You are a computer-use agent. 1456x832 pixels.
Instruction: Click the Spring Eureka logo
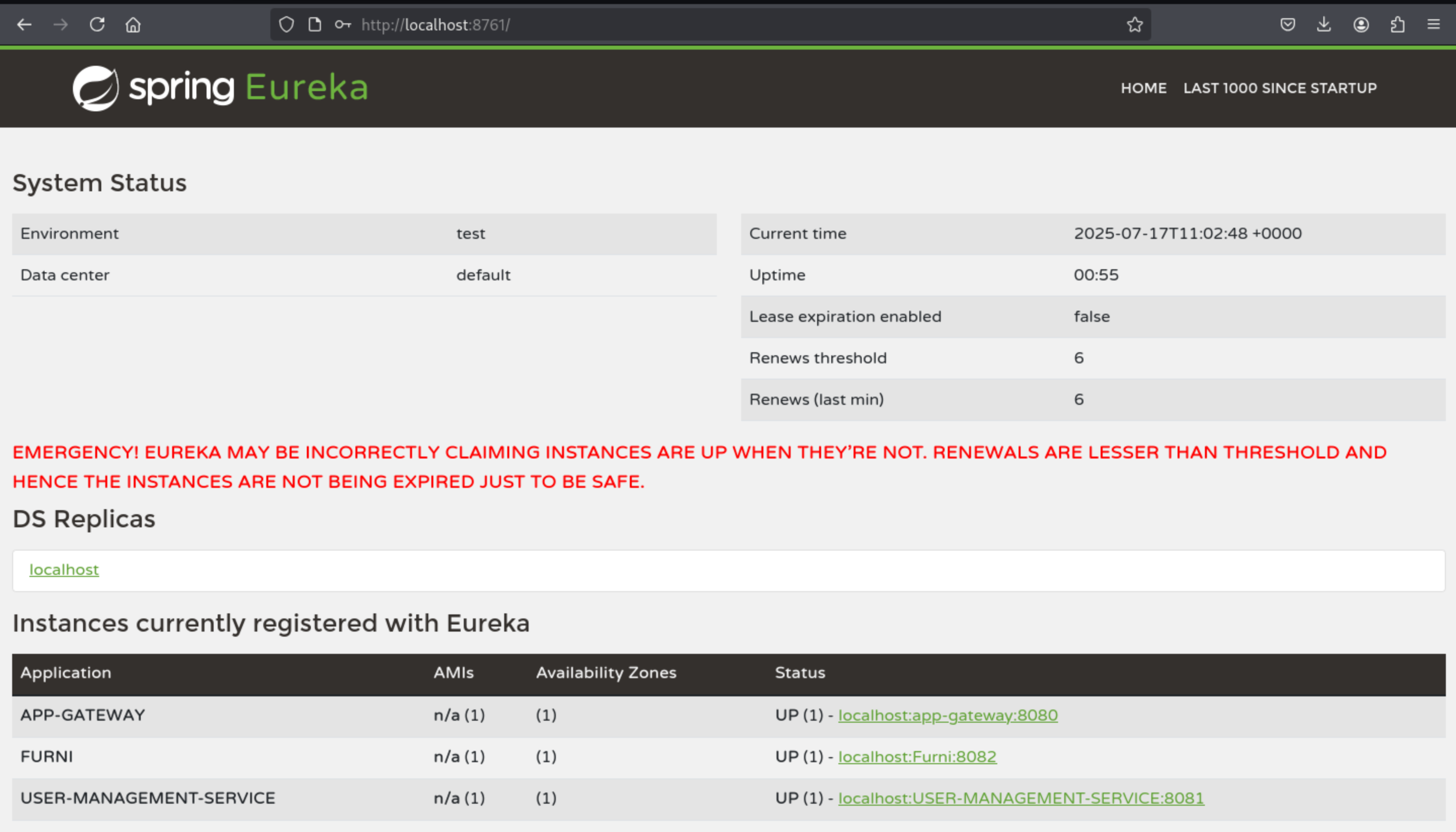click(x=220, y=88)
